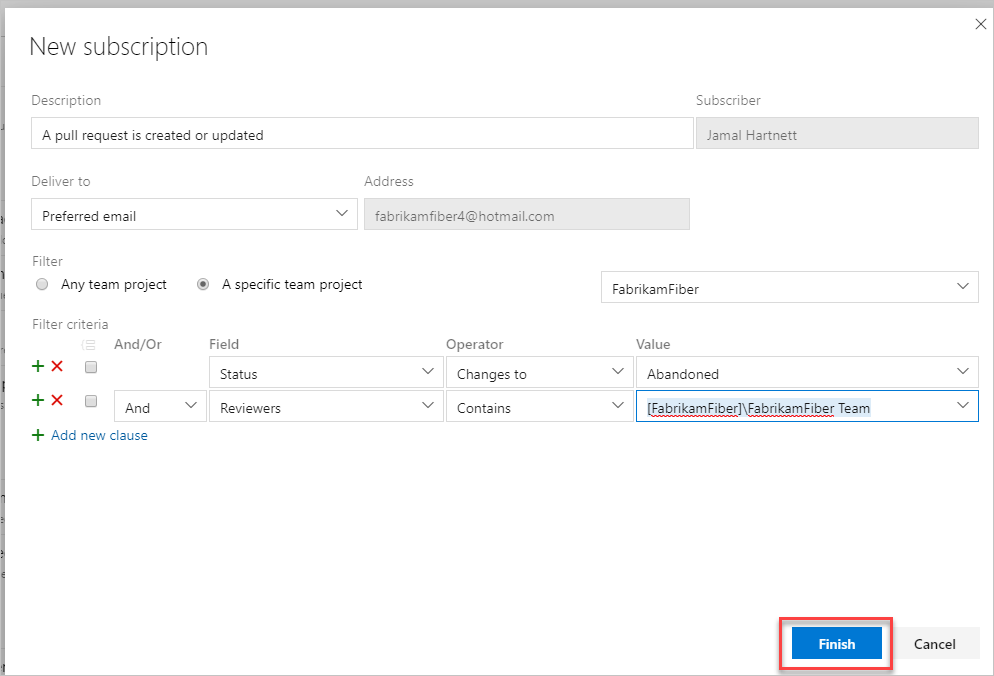Screen dimensions: 994x676
Task: Open the Contains operator dropdown
Action: pos(539,406)
